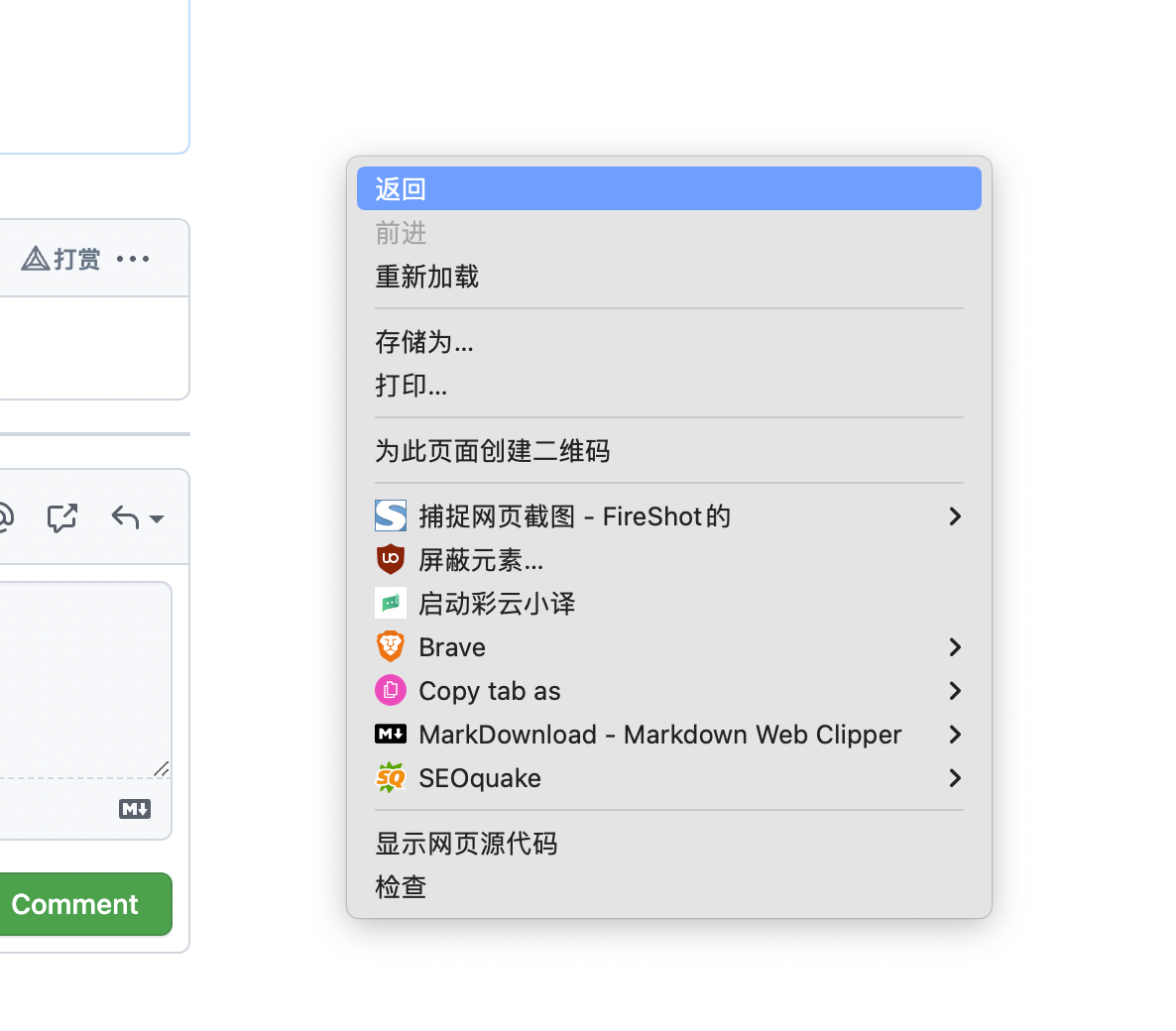Select 打印... menu entry
The height and width of the screenshot is (1031, 1176).
(669, 386)
